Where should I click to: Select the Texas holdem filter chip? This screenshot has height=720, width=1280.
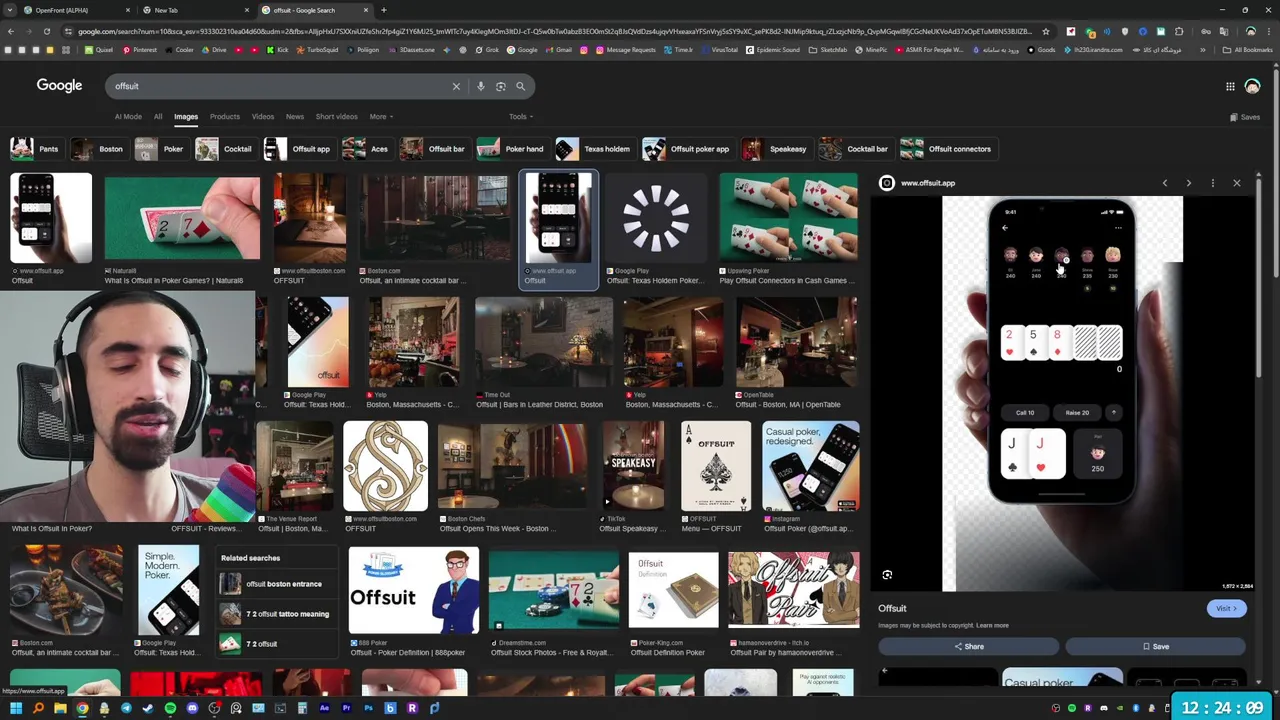coord(595,149)
